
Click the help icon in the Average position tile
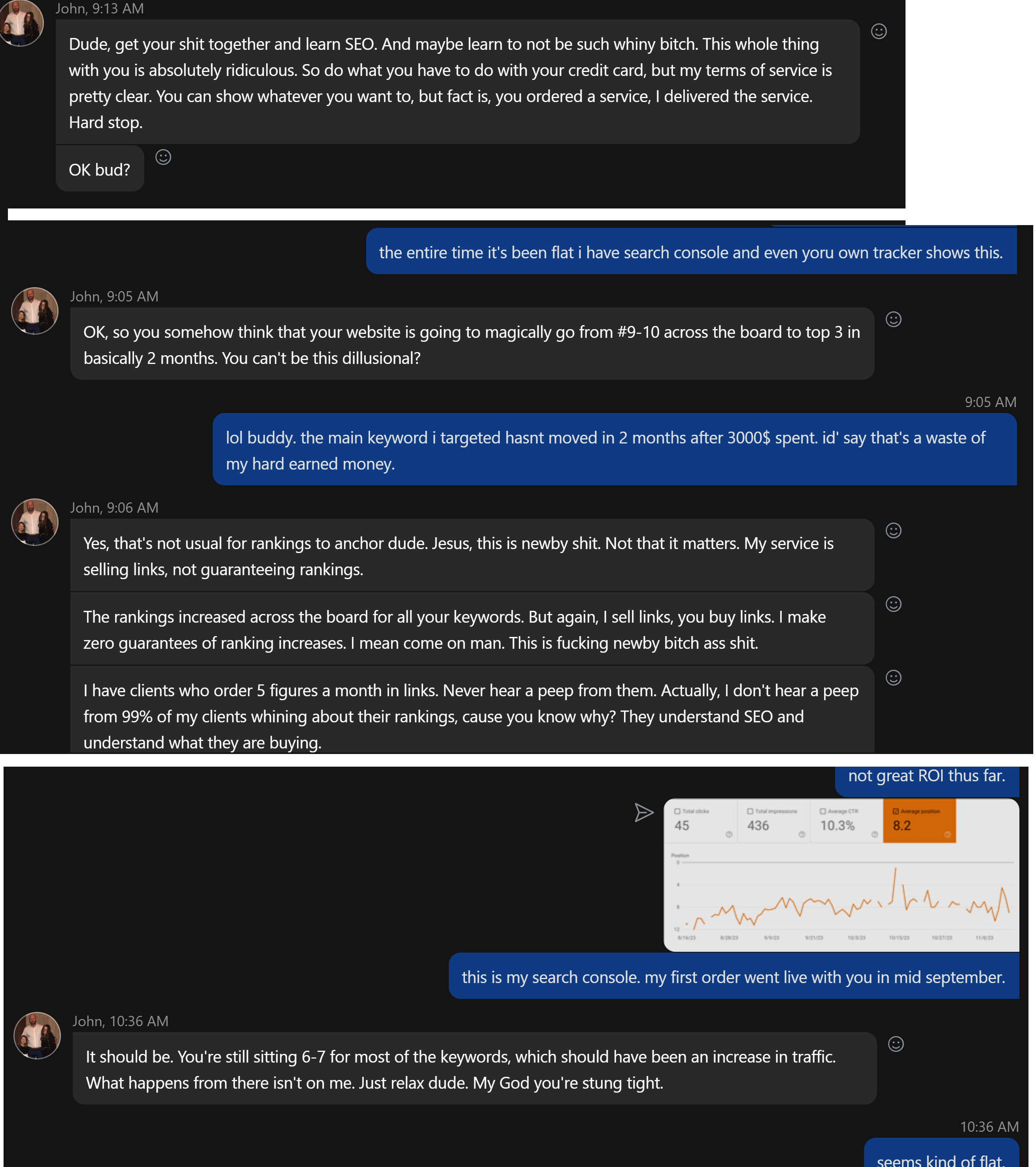[947, 834]
